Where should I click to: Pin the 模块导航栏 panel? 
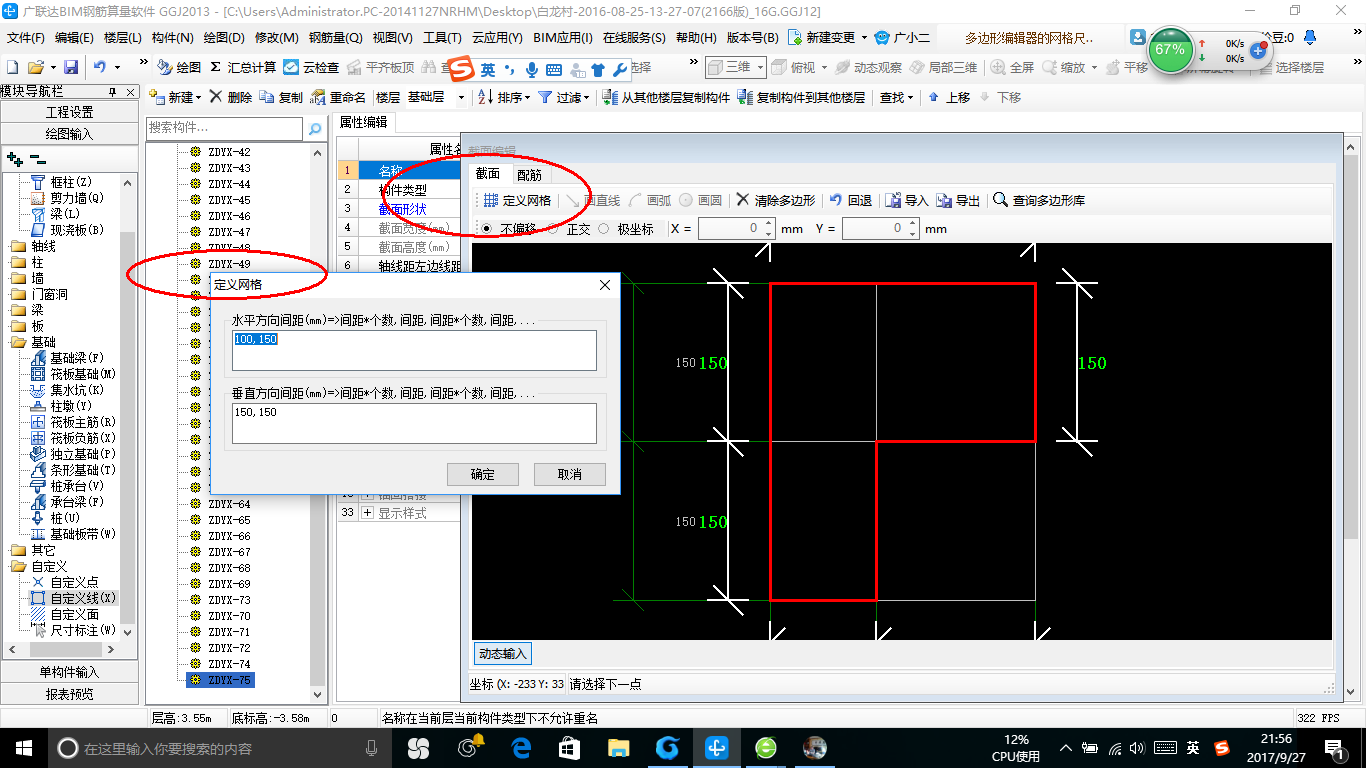[112, 92]
